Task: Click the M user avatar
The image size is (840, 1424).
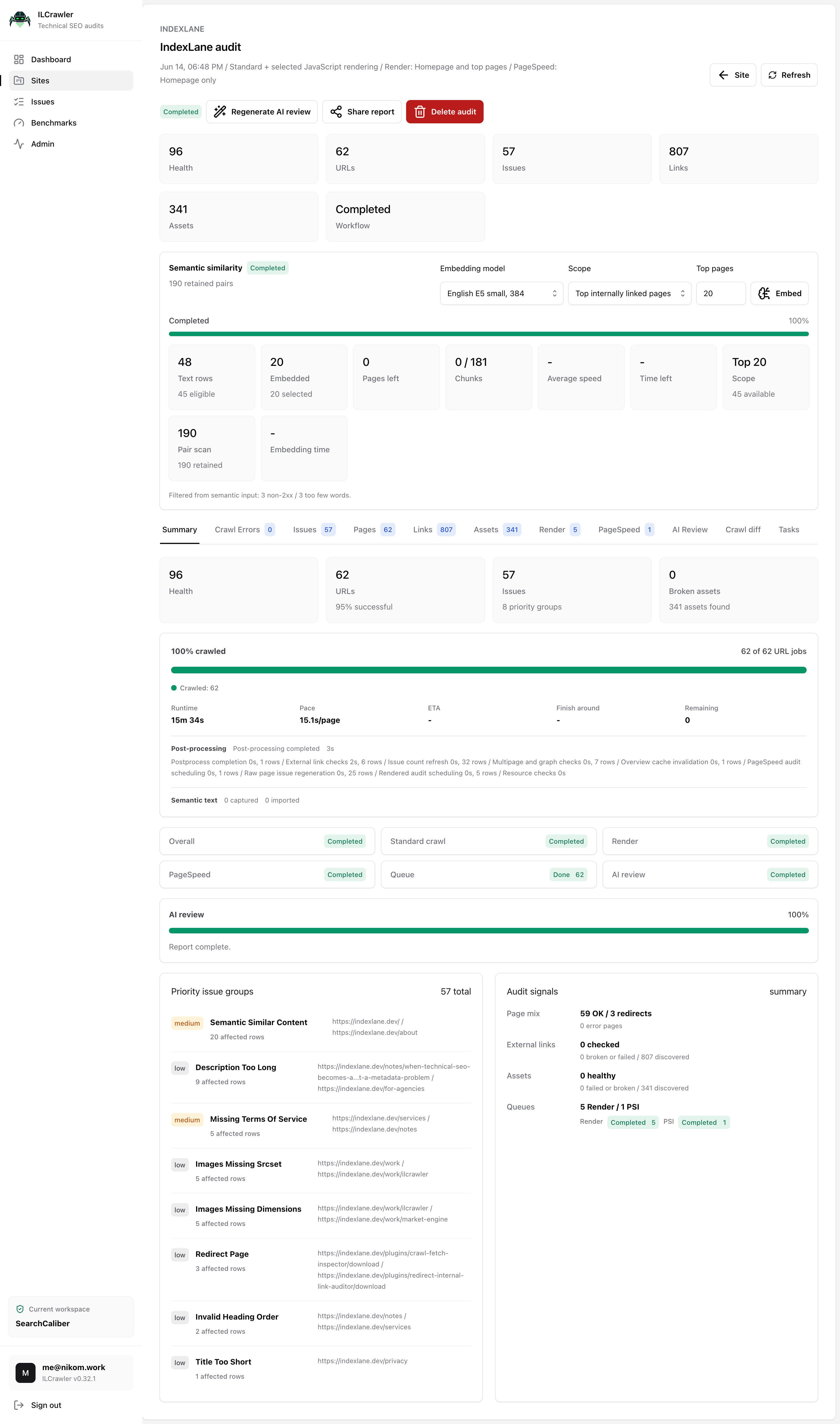Action: coord(26,1373)
